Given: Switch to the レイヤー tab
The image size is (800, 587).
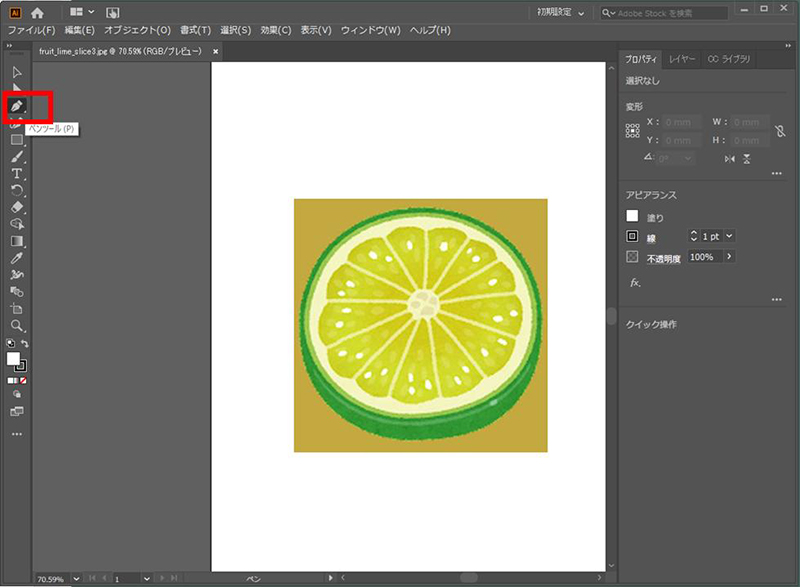Looking at the screenshot, I should pos(682,60).
